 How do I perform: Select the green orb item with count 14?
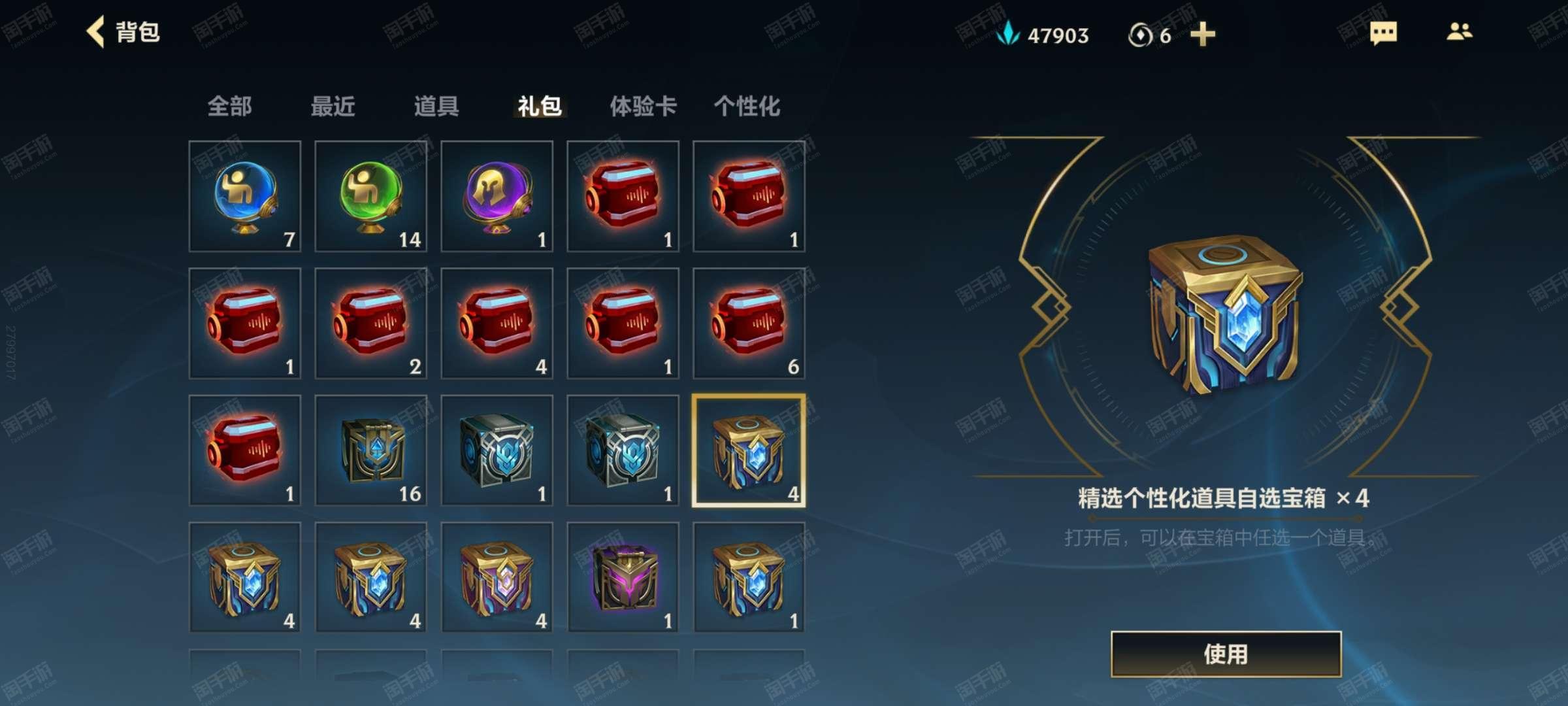pyautogui.click(x=371, y=196)
